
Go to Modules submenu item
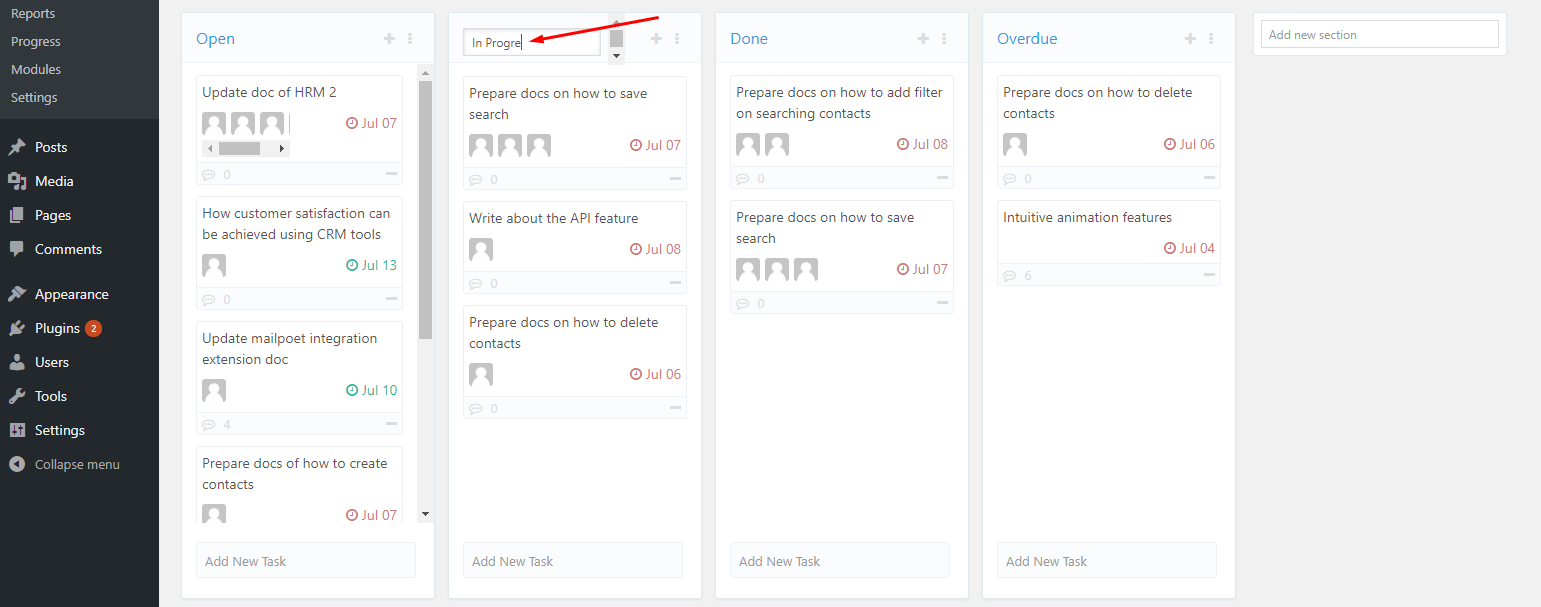pyautogui.click(x=36, y=70)
